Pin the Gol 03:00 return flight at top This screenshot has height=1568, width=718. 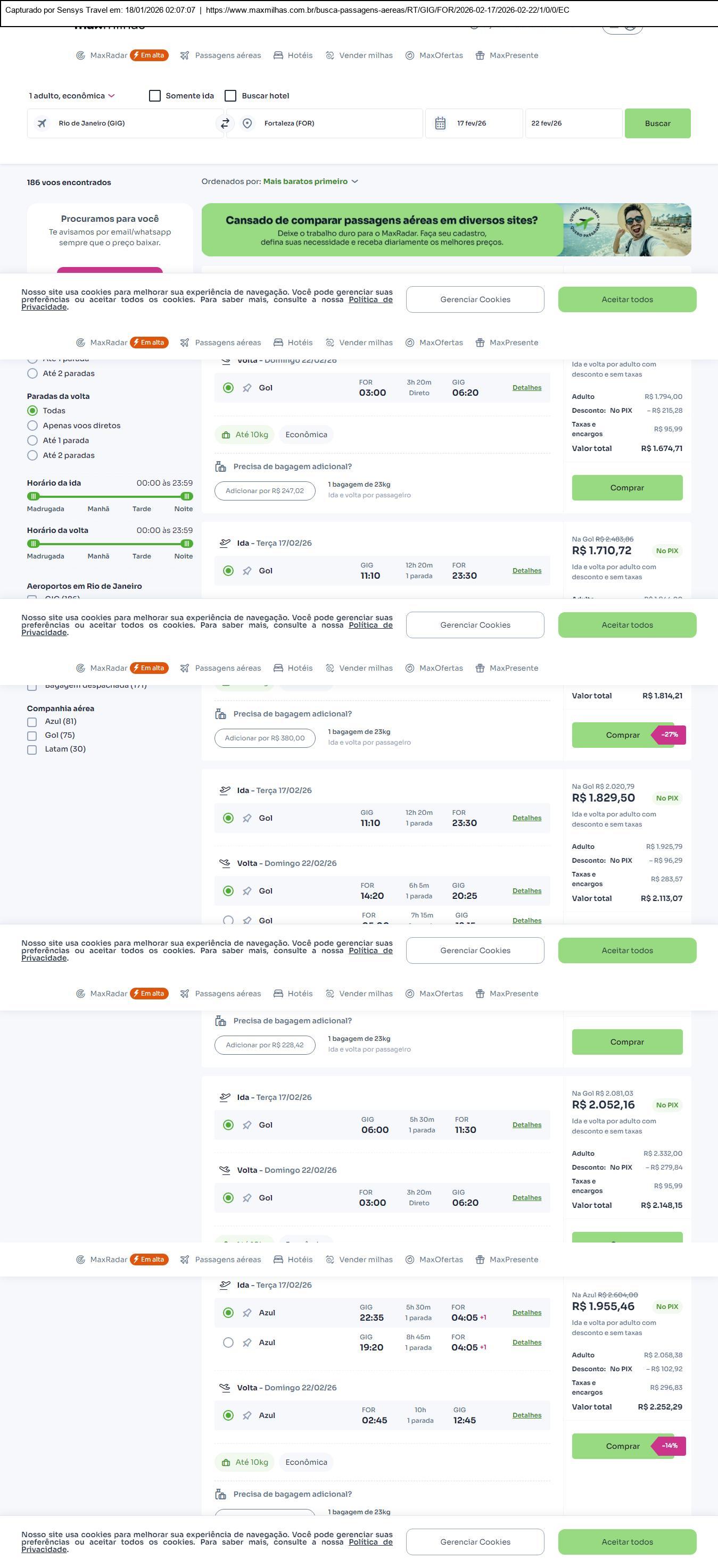246,388
